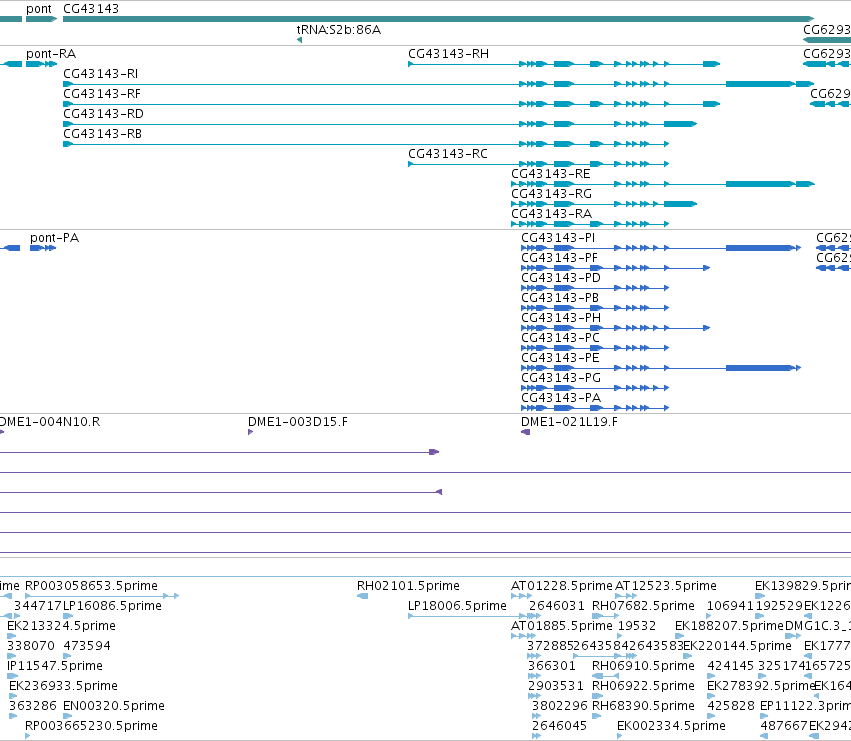Select the CG43143-PA protein label
This screenshot has height=741, width=851.
point(561,398)
